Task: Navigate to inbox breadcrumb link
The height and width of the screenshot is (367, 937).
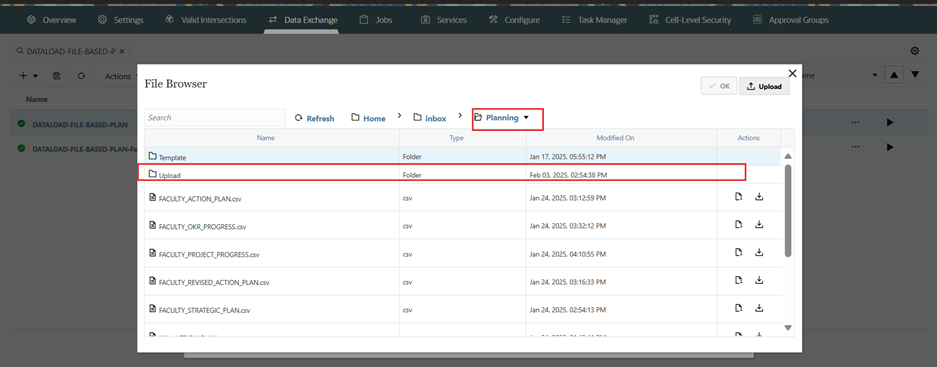Action: [x=430, y=118]
